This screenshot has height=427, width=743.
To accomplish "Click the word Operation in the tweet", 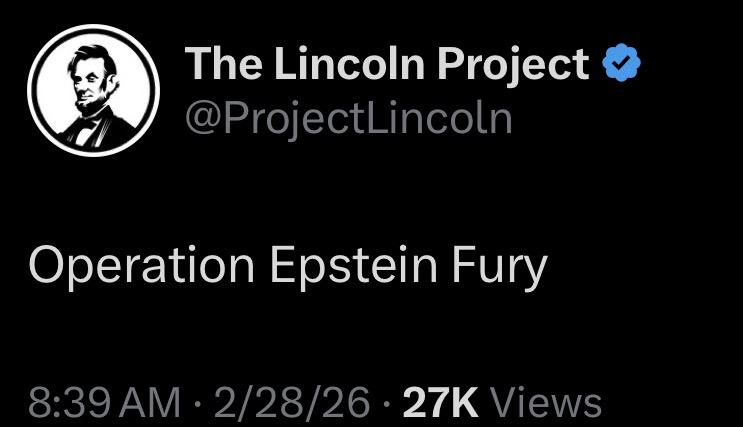I will click(142, 265).
